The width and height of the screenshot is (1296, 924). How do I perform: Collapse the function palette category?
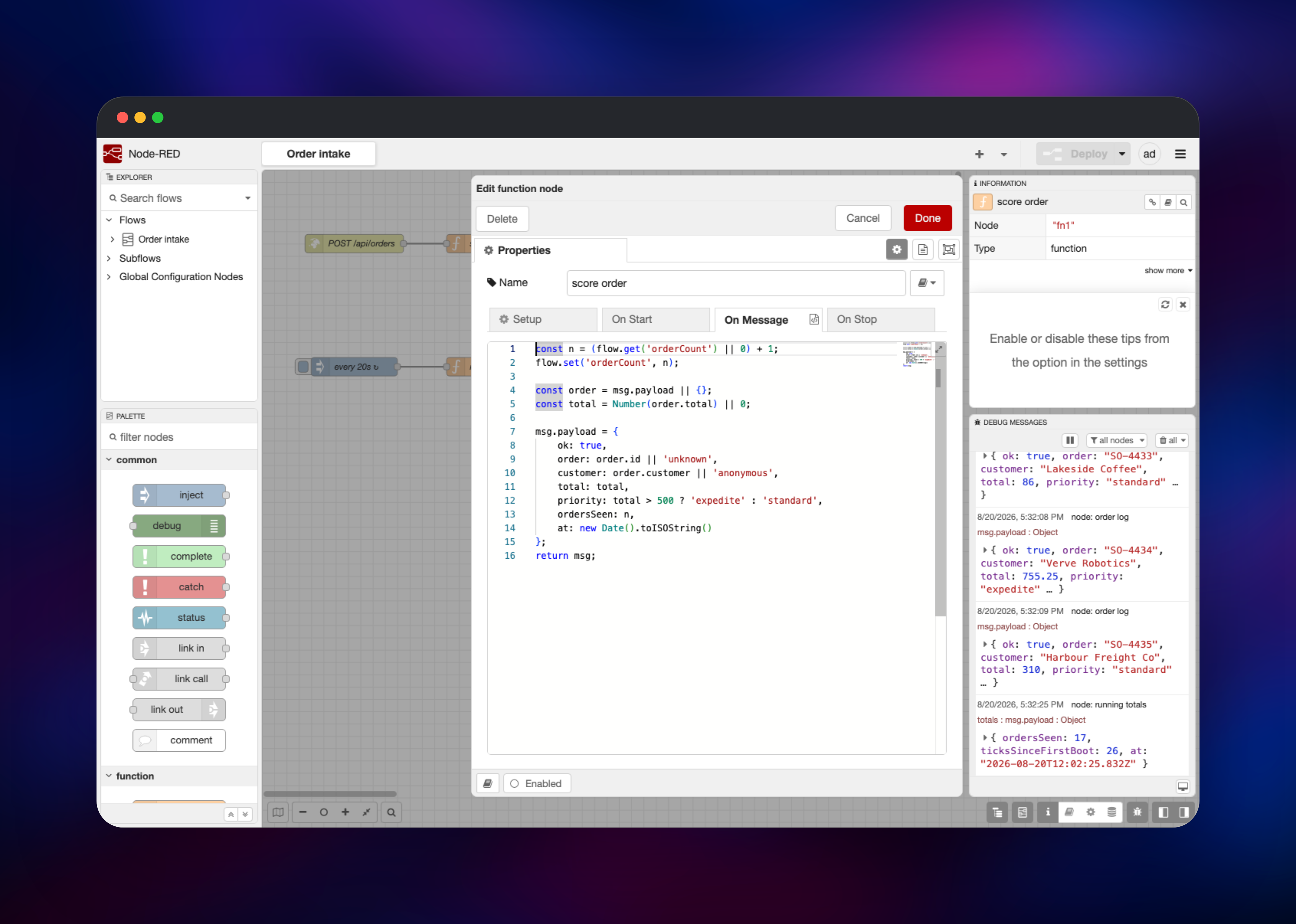point(179,776)
